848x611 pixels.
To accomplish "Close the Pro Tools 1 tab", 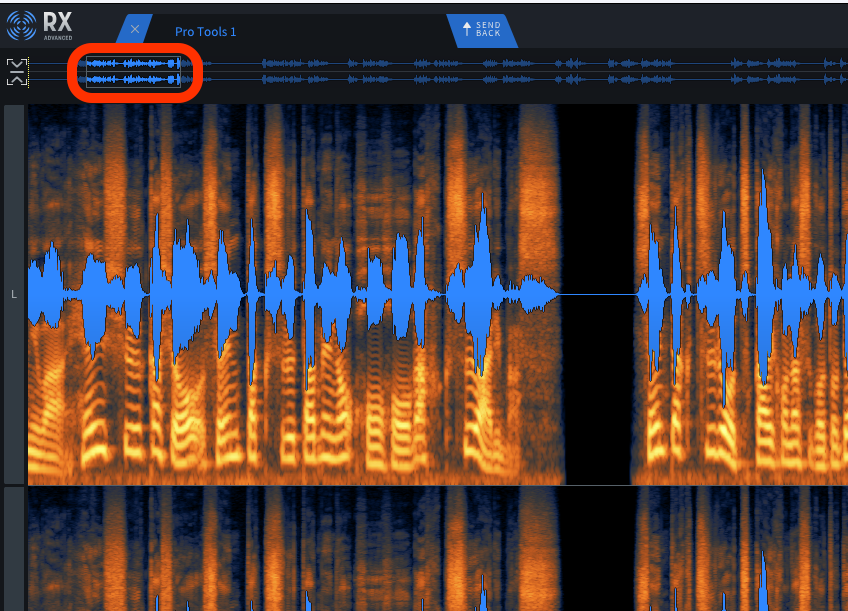I will (x=135, y=30).
